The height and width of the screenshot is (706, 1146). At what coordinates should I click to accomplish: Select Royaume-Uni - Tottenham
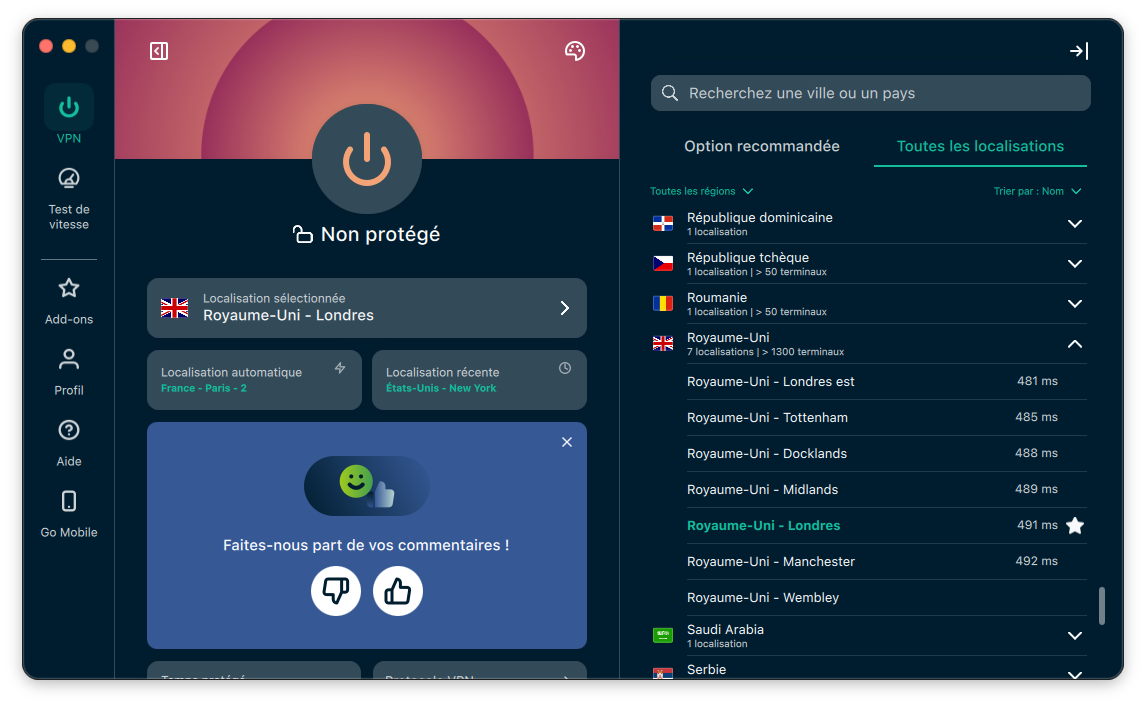coord(886,417)
